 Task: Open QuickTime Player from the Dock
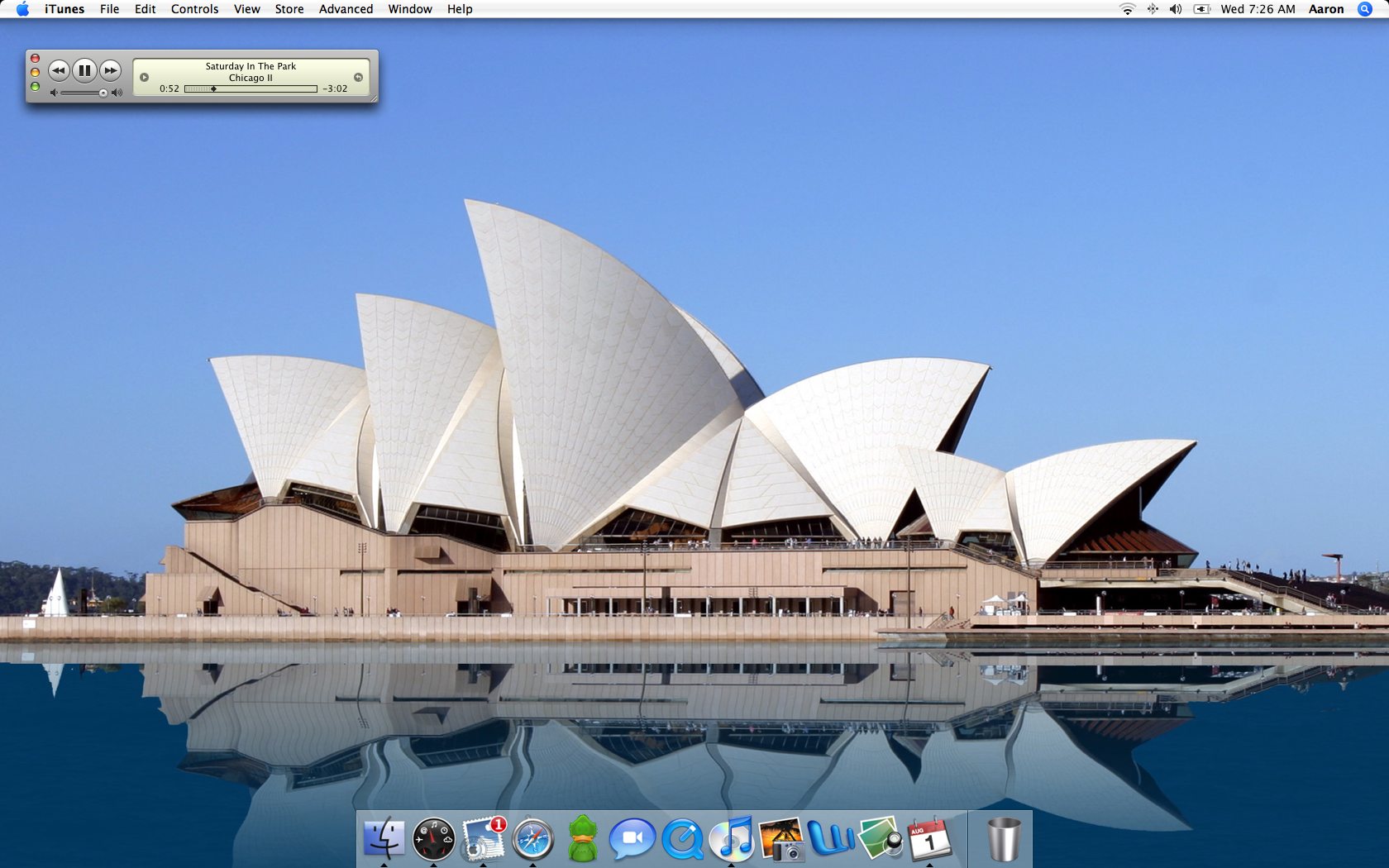coord(683,839)
